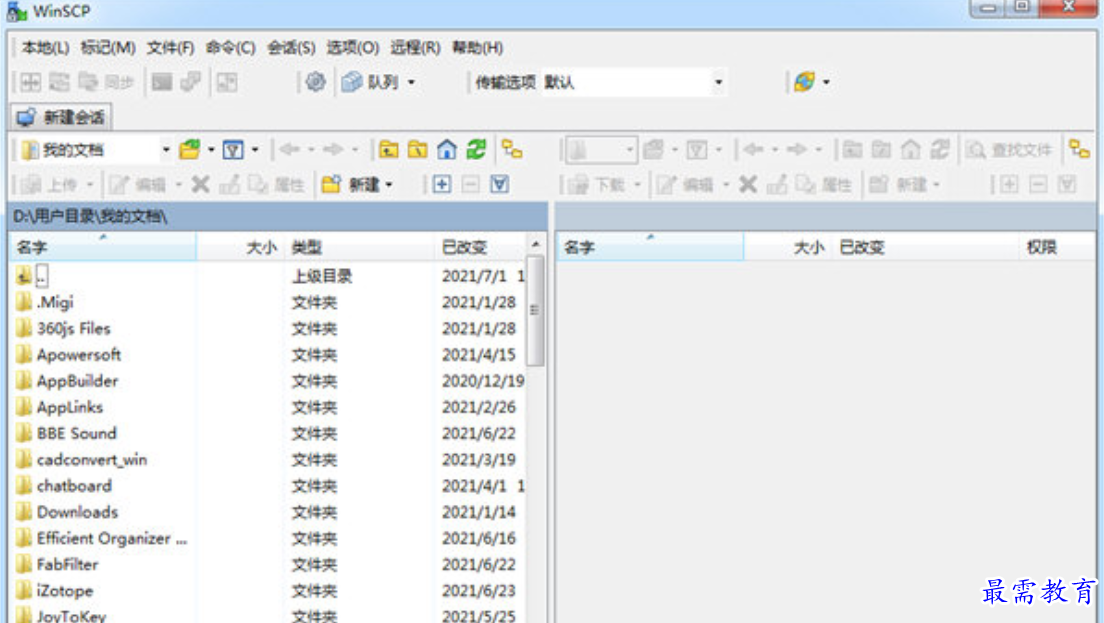Click the remote home directory icon
The width and height of the screenshot is (1104, 623).
tap(911, 150)
